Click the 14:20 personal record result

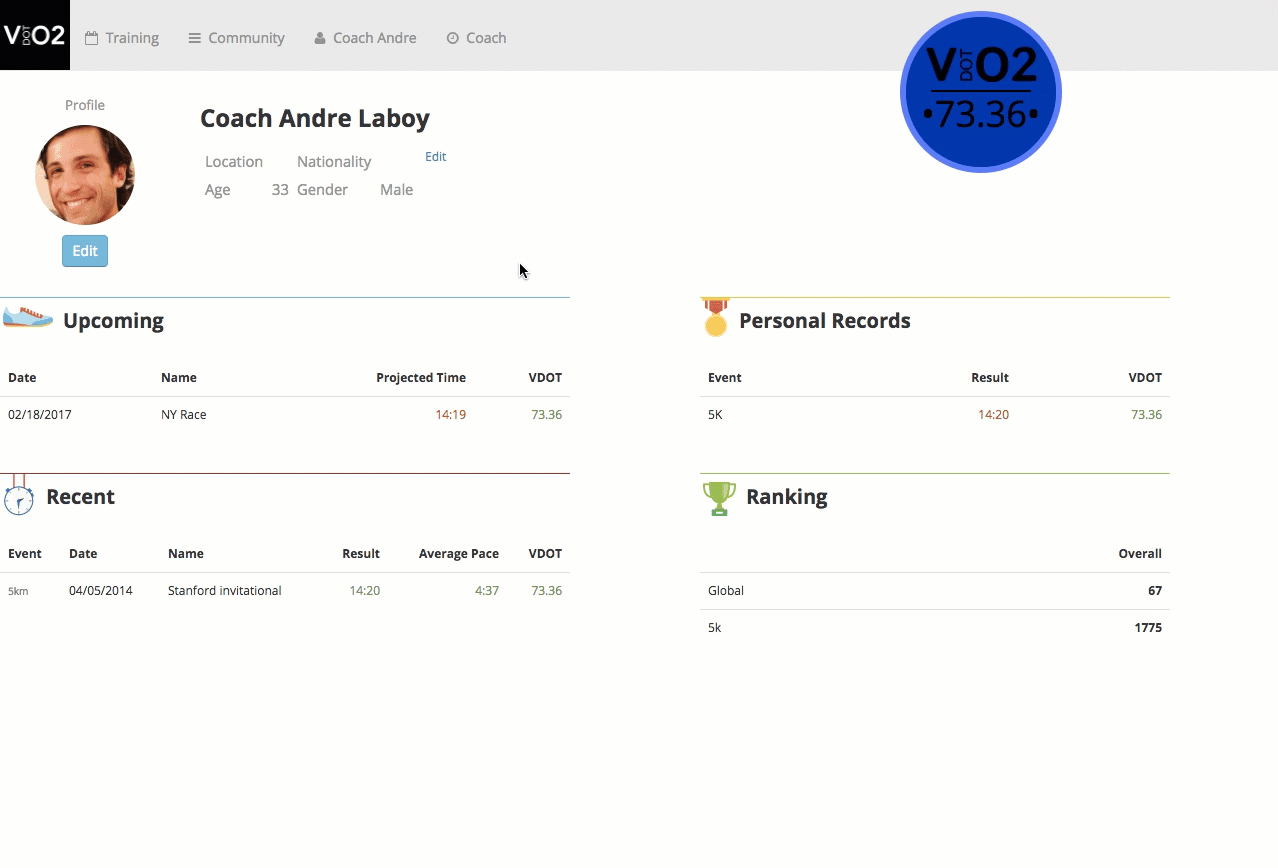(993, 414)
